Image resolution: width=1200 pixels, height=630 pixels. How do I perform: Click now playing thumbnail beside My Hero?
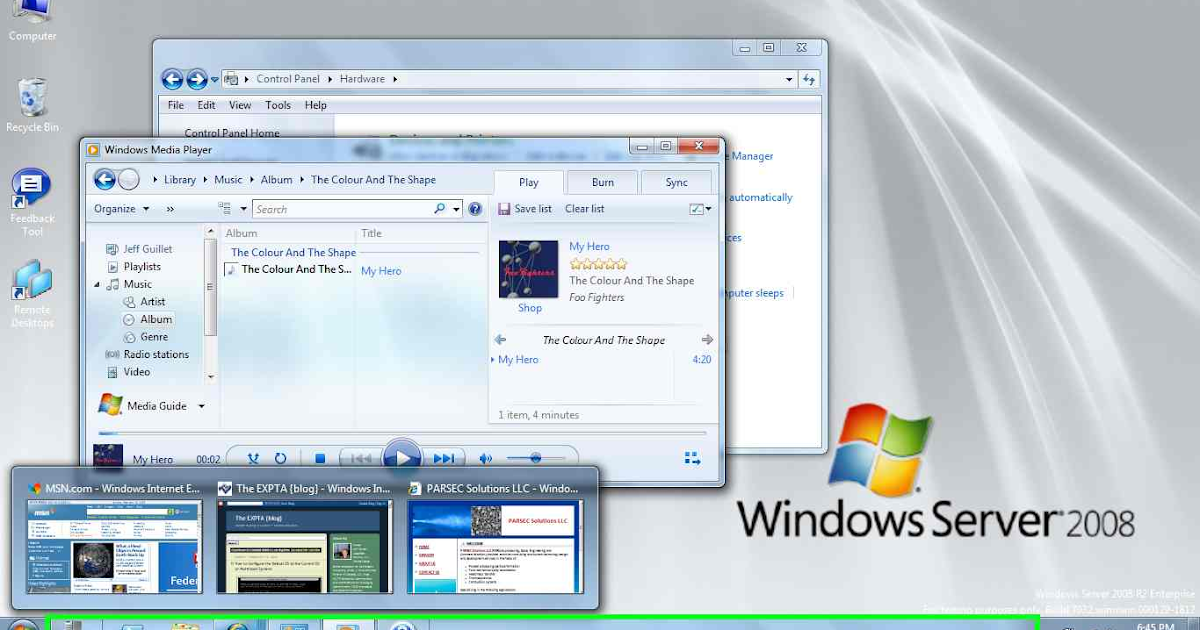(x=108, y=457)
